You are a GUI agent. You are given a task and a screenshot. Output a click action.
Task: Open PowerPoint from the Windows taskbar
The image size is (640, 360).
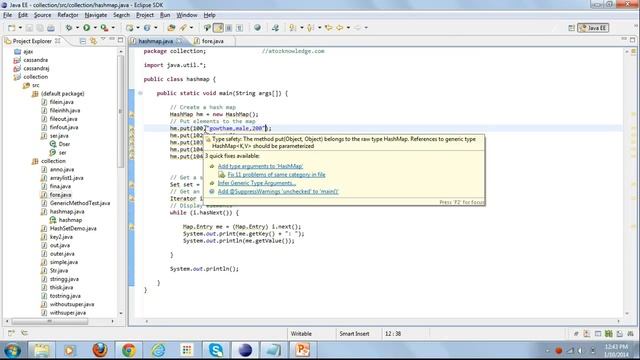tap(302, 350)
